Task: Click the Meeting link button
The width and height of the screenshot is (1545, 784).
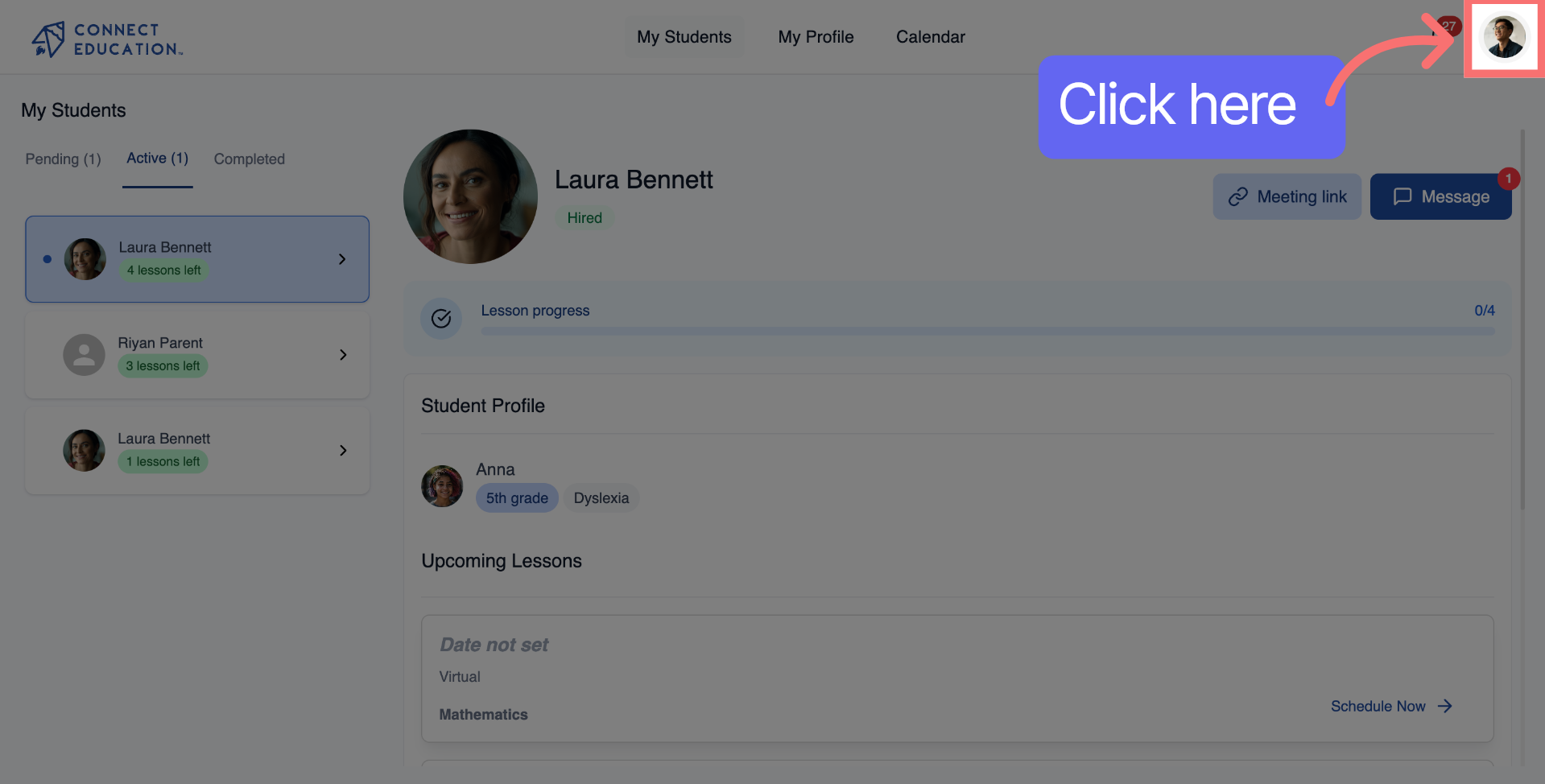Action: pyautogui.click(x=1287, y=196)
